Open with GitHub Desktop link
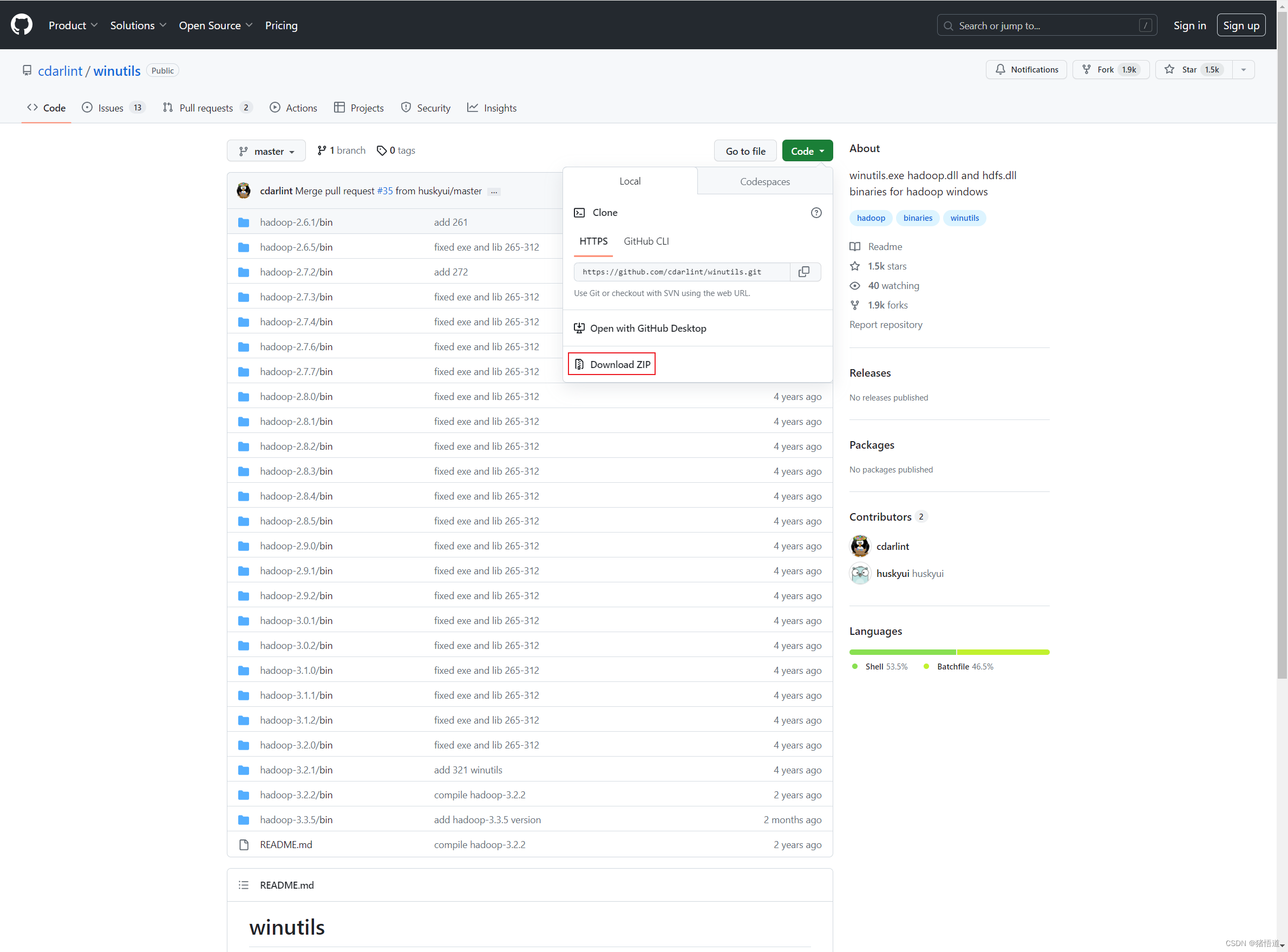Image resolution: width=1288 pixels, height=952 pixels. tap(648, 328)
